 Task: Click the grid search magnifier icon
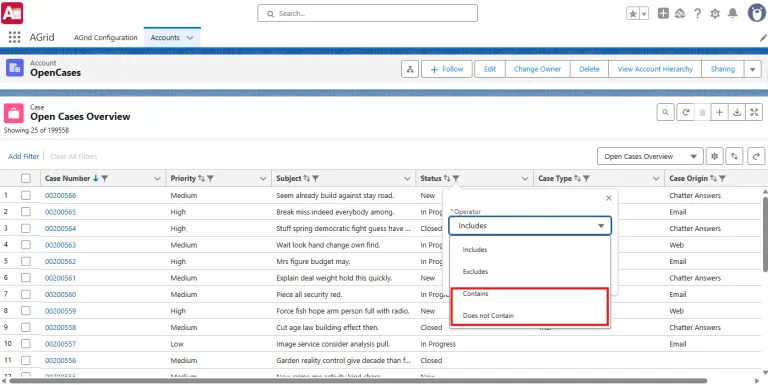coord(665,112)
